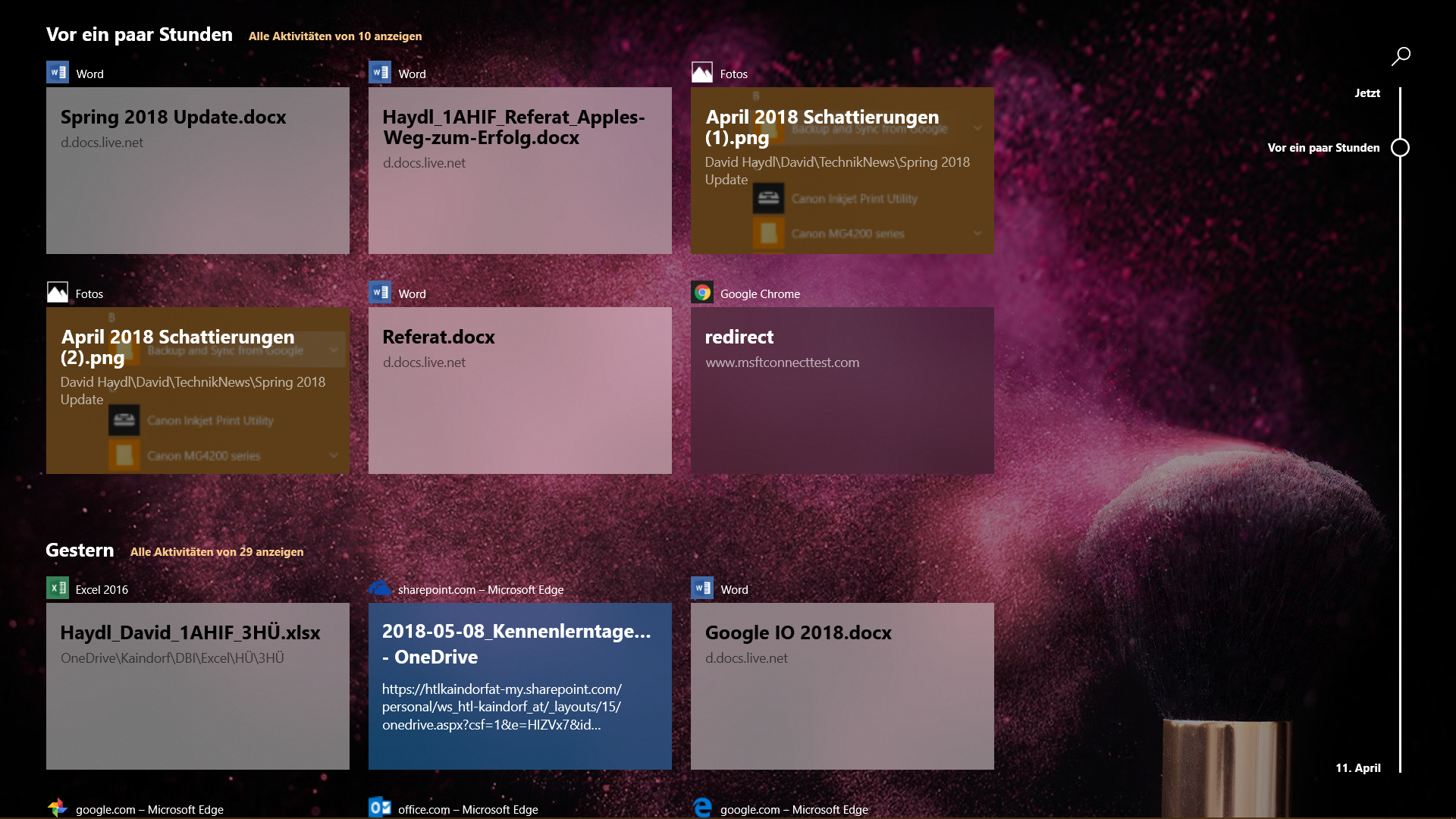
Task: Show all 29 activities from Gestern
Action: coord(217,552)
